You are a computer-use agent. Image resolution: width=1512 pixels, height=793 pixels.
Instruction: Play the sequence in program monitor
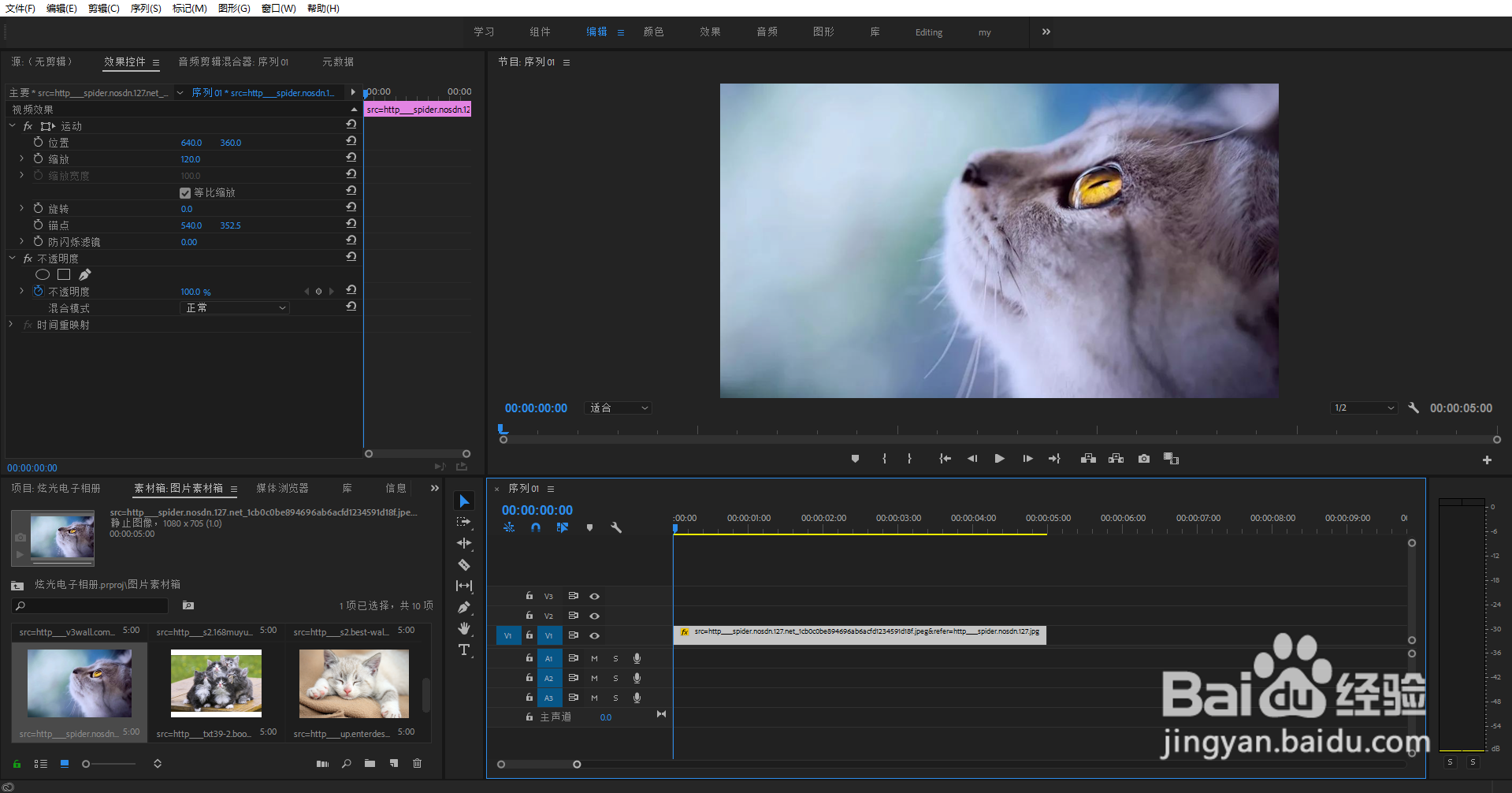coord(999,459)
